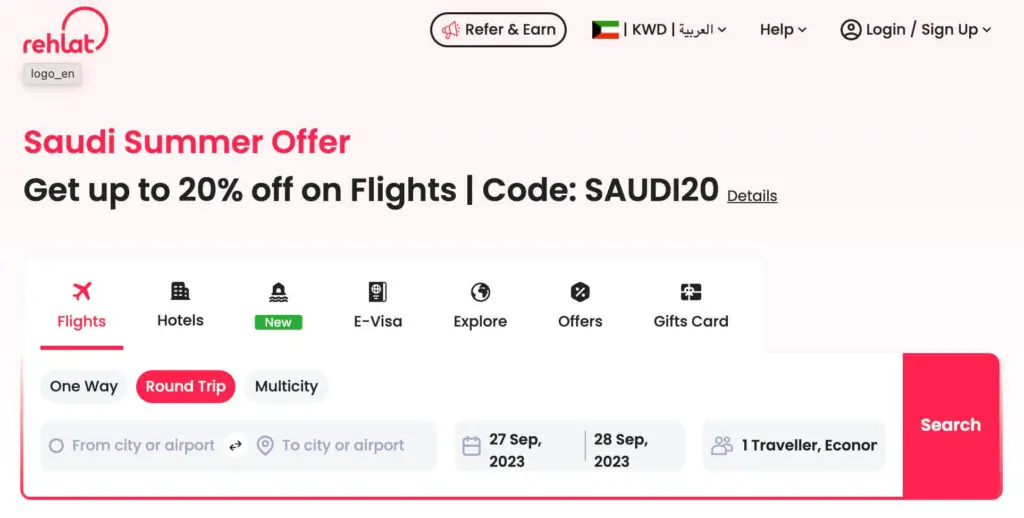Click the calendar icon in date field
This screenshot has height=518, width=1024.
click(x=471, y=446)
